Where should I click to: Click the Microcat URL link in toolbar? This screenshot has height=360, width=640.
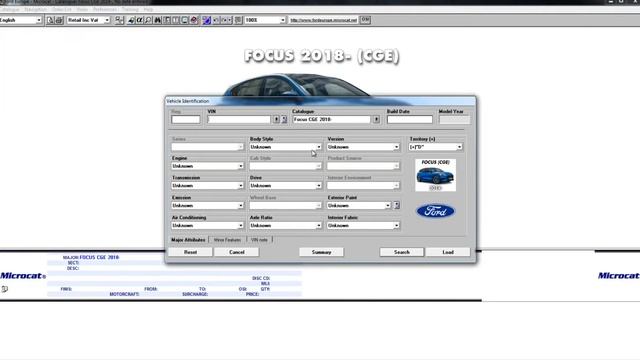click(x=323, y=20)
